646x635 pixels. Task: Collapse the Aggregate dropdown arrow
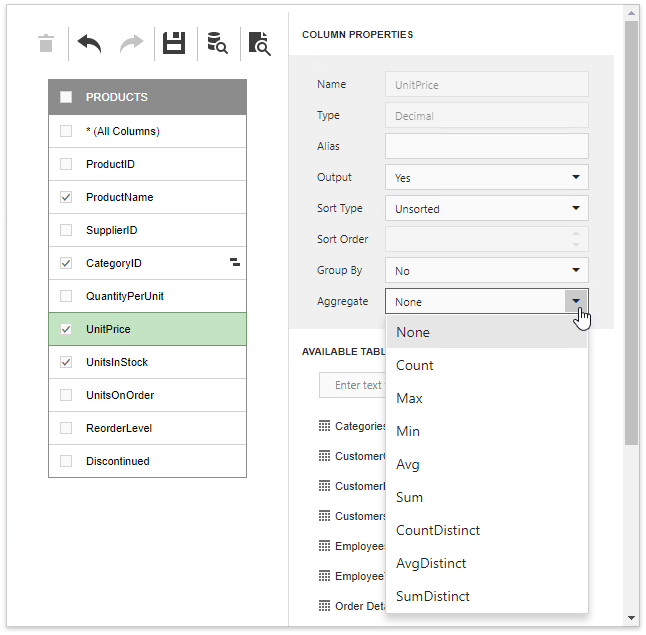576,301
